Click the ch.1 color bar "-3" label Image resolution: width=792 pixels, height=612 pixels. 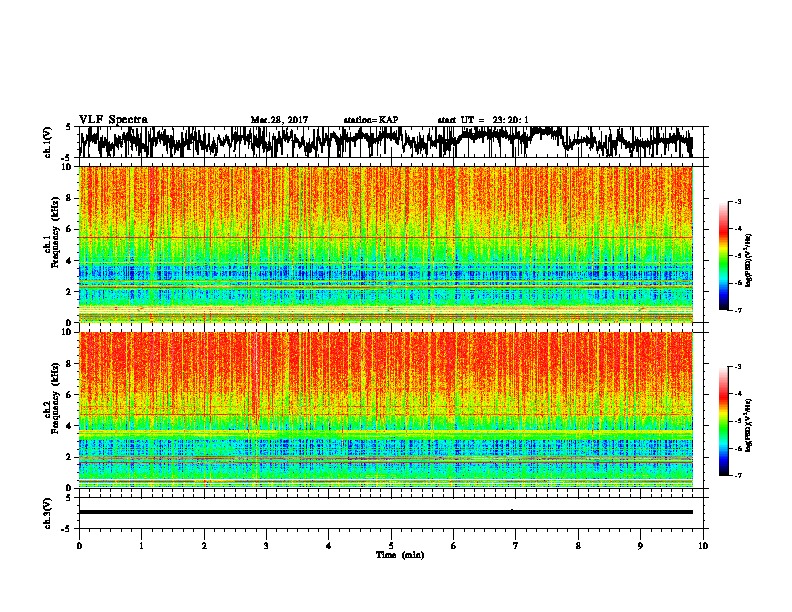point(738,202)
